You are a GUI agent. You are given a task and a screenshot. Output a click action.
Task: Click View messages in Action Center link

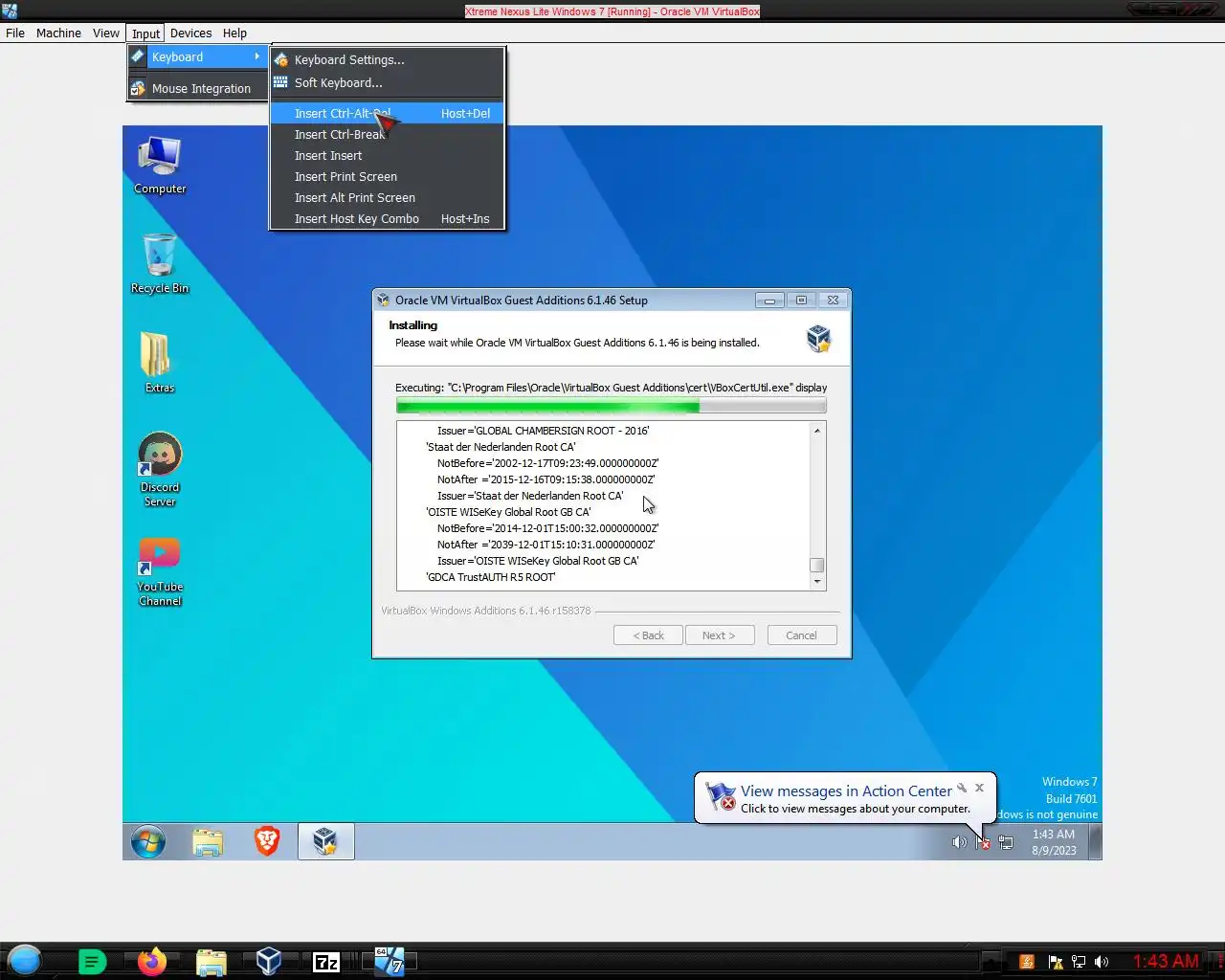tap(846, 791)
